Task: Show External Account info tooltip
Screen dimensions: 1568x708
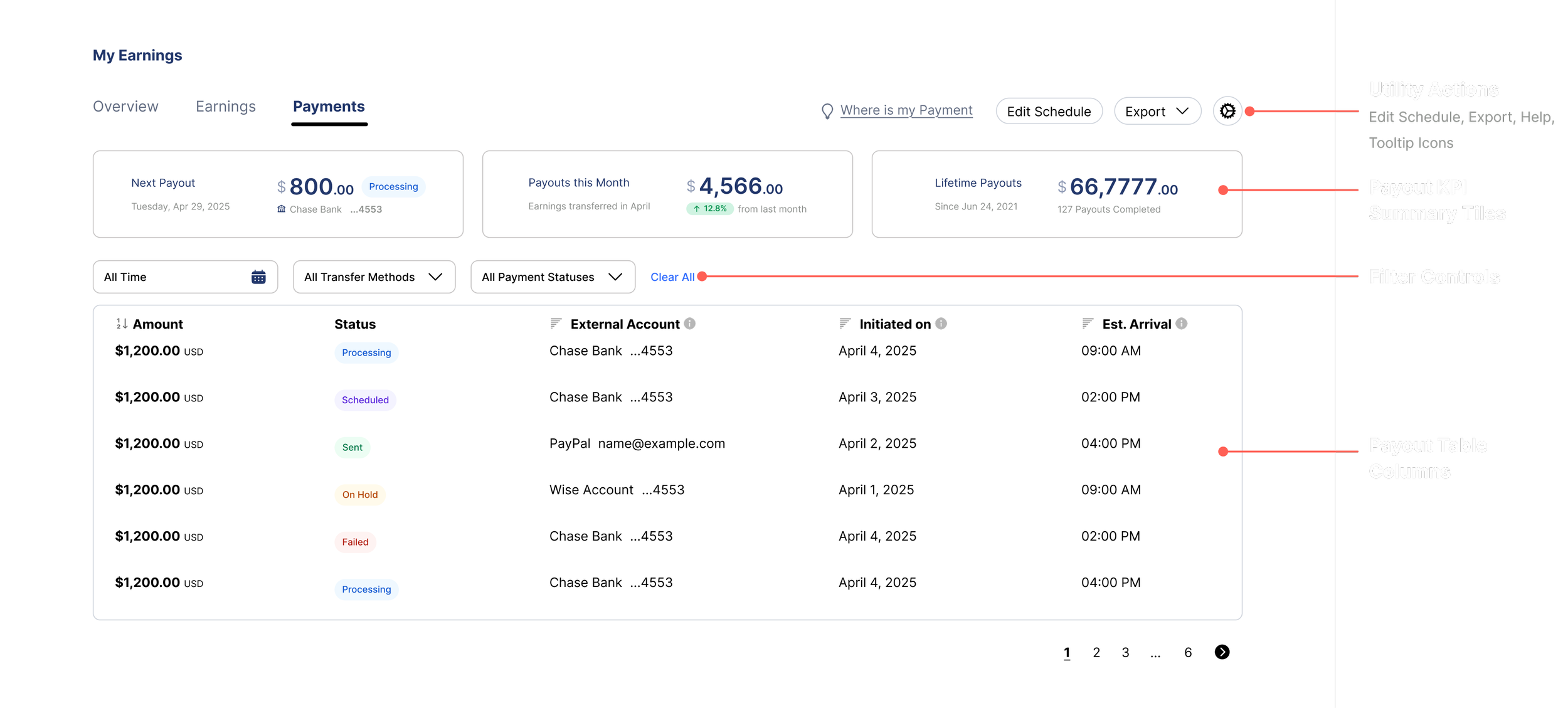Action: pyautogui.click(x=690, y=324)
